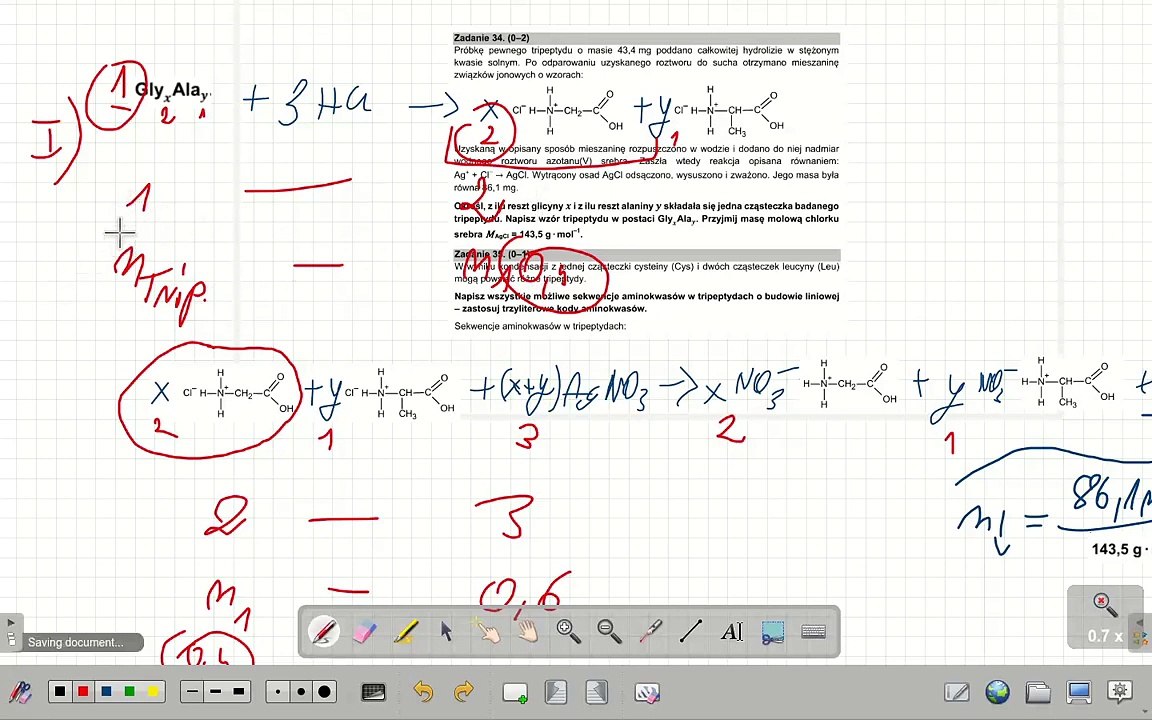This screenshot has width=1152, height=720.
Task: Pick the yellow pen color
Action: [x=153, y=691]
